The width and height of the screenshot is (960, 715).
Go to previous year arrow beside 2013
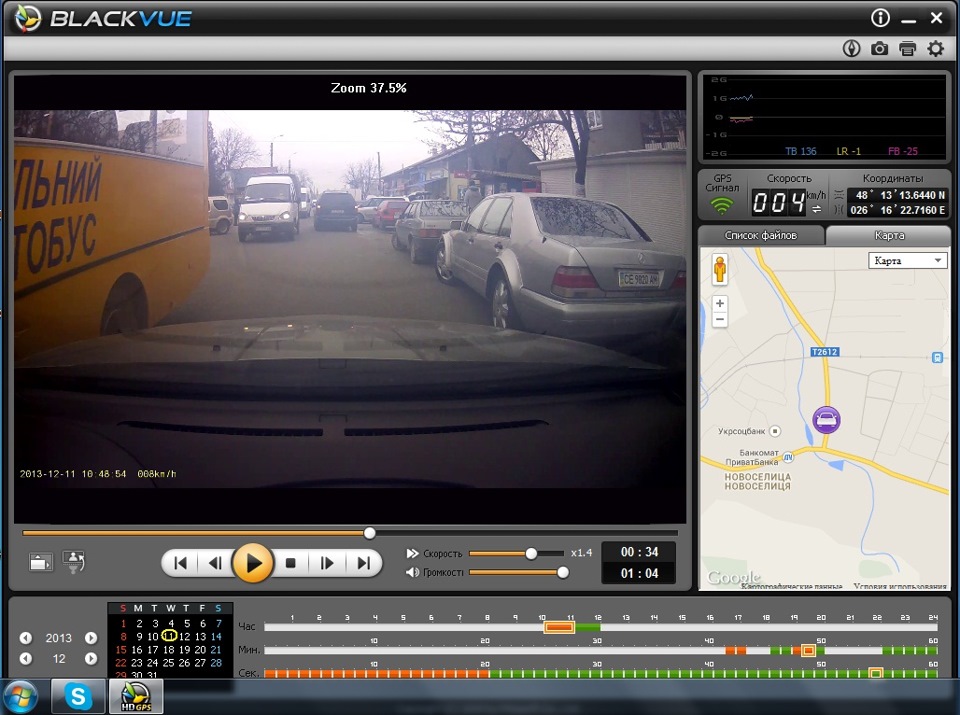(x=26, y=638)
